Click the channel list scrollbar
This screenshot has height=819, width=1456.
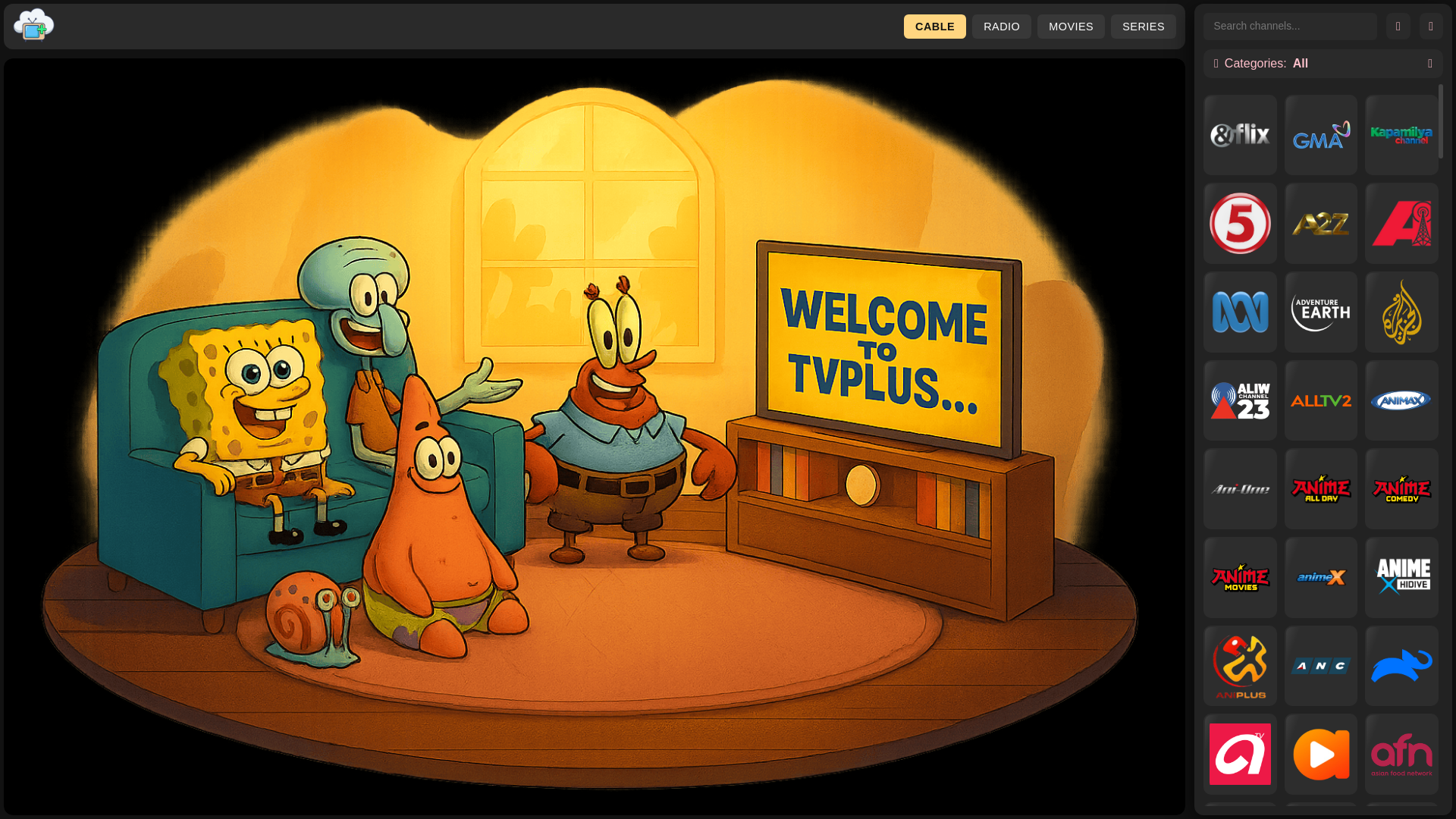tap(1441, 121)
